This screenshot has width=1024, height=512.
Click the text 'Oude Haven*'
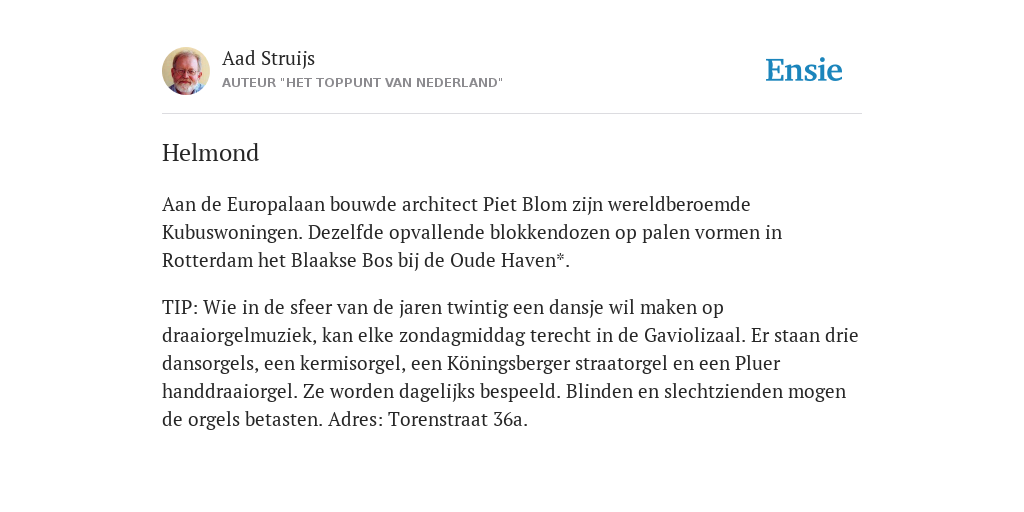click(507, 261)
